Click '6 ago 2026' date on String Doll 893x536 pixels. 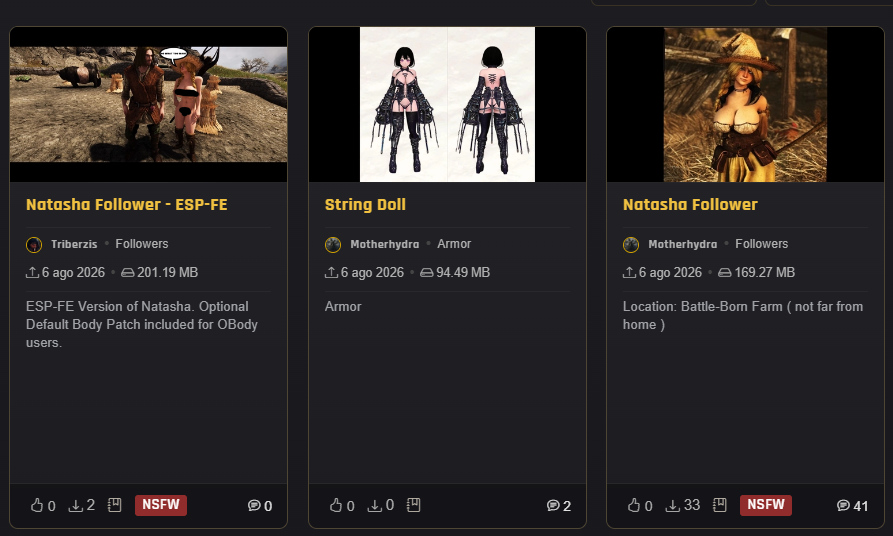(x=372, y=273)
